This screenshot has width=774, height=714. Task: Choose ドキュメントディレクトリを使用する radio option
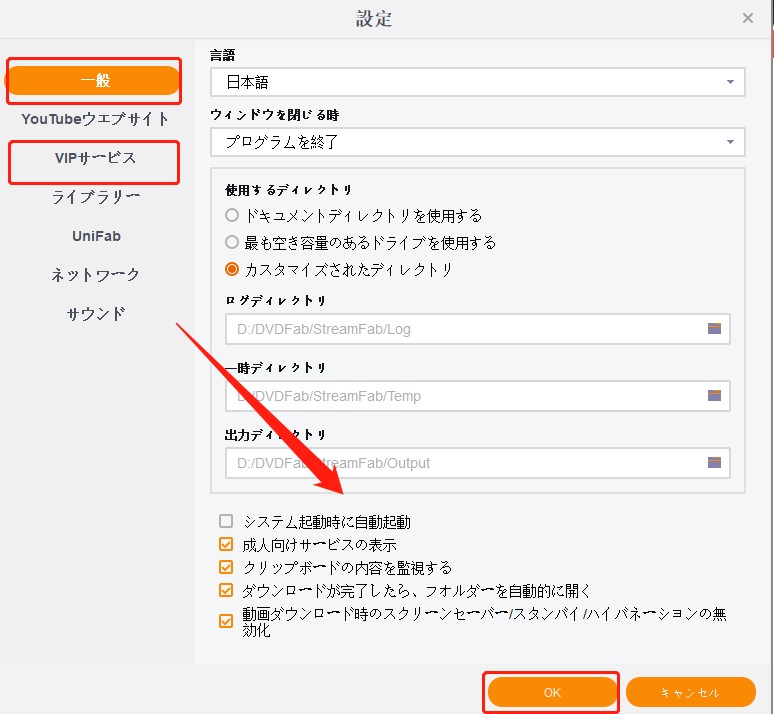tap(232, 215)
